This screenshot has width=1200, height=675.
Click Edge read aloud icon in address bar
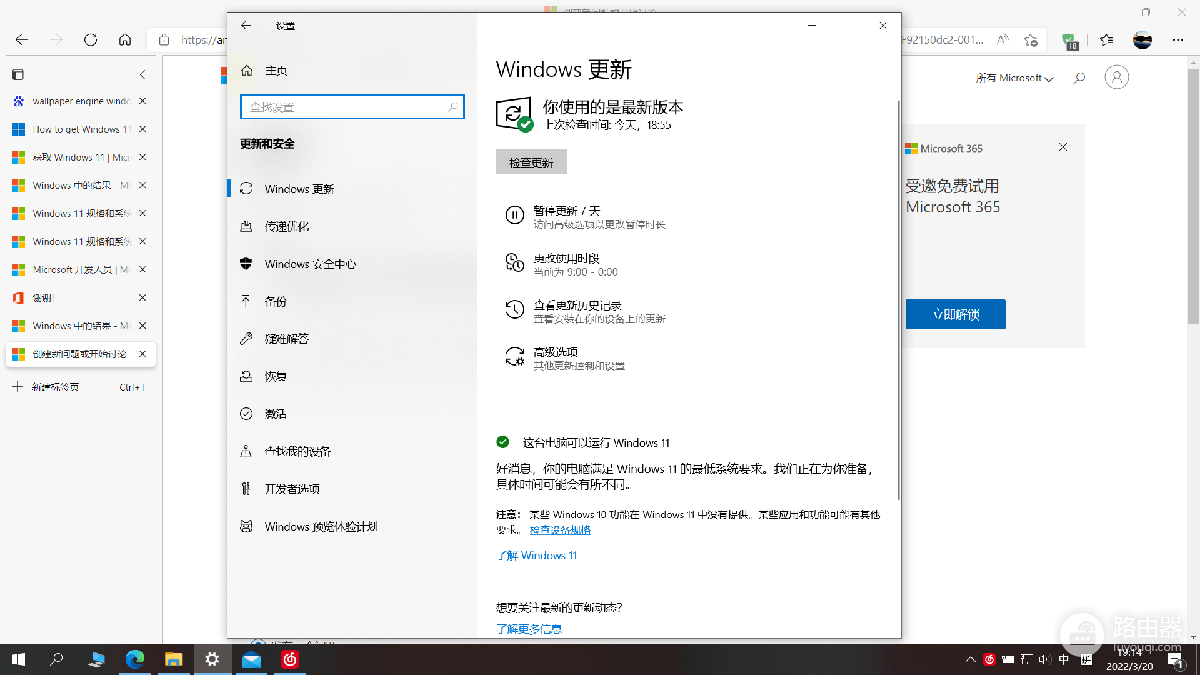tap(1003, 40)
